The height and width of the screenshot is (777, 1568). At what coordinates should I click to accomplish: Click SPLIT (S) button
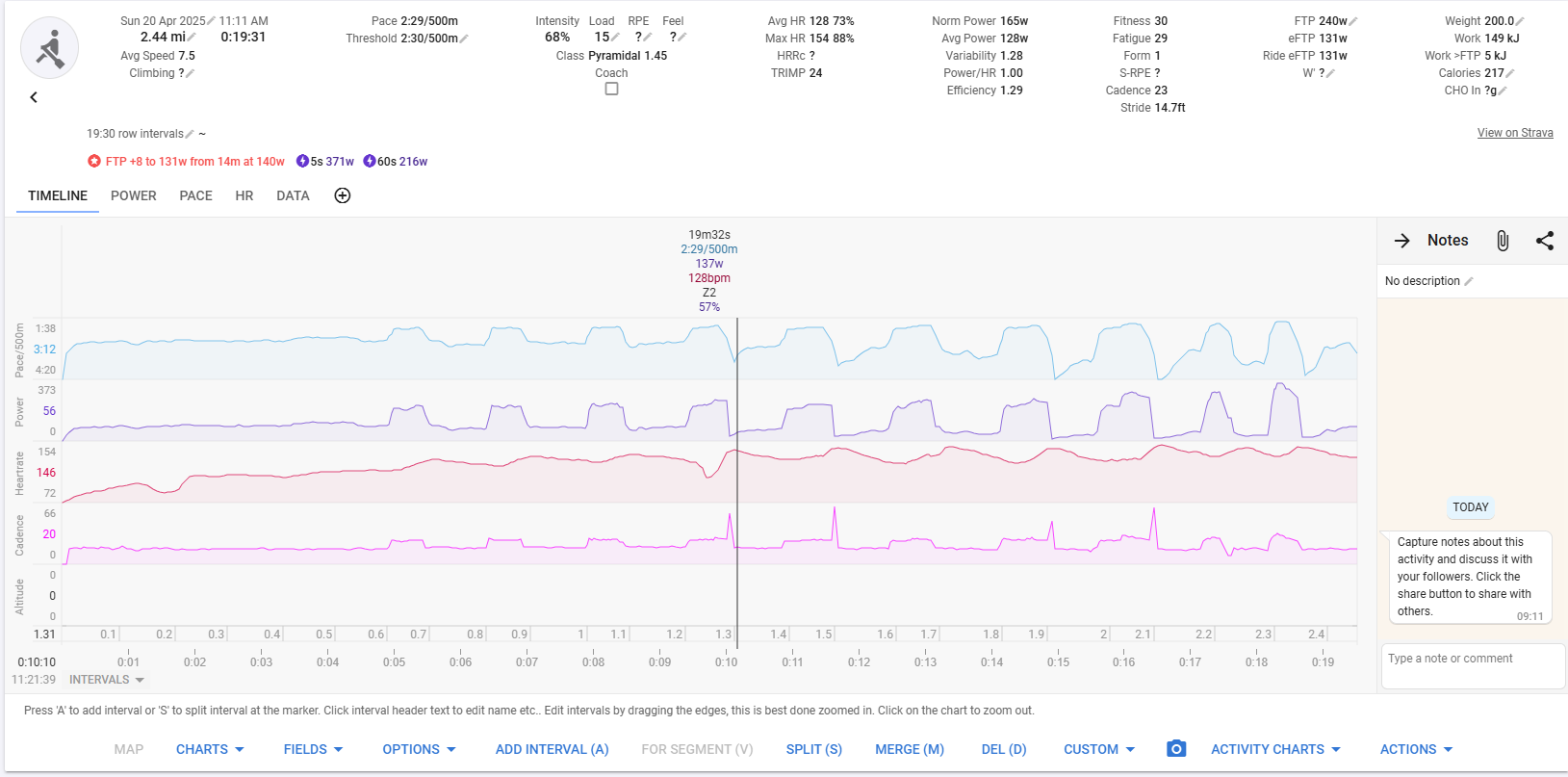tap(814, 749)
